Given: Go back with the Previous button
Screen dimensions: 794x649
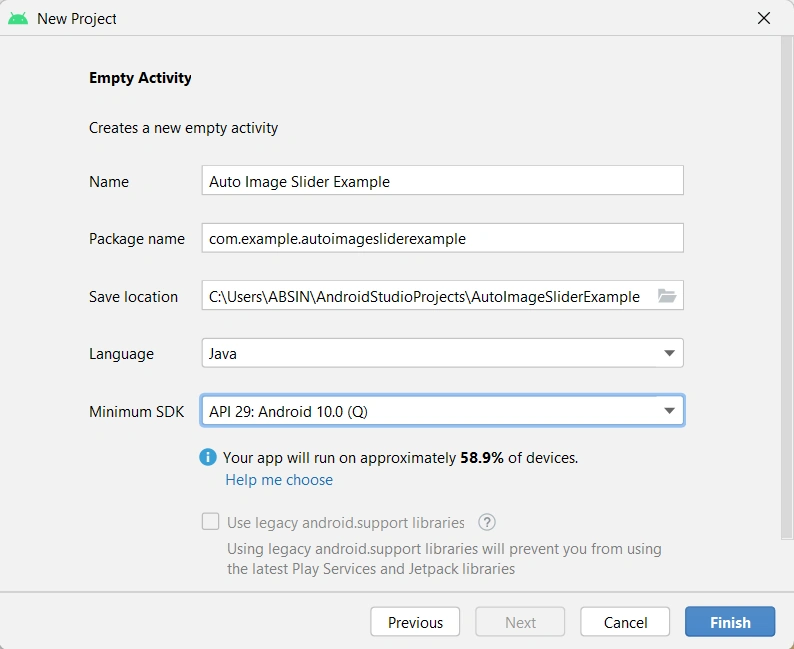Looking at the screenshot, I should point(415,622).
